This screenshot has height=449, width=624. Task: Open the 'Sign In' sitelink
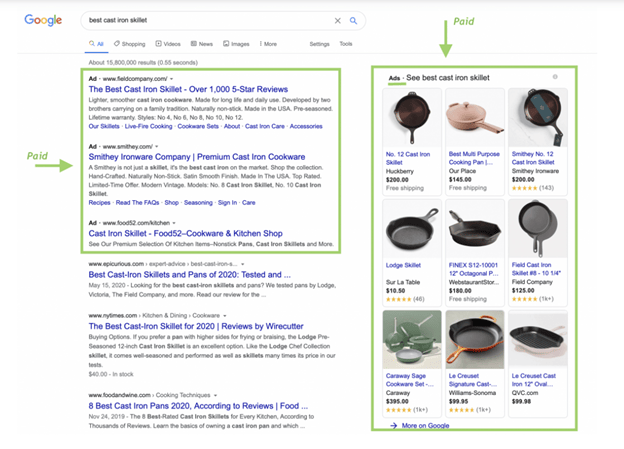(227, 203)
